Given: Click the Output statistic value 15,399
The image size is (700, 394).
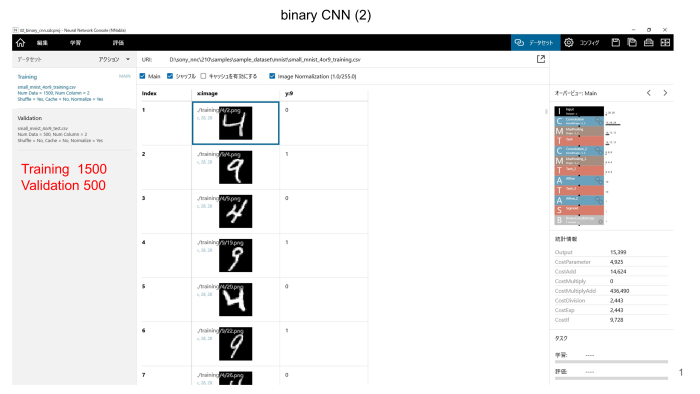Looking at the screenshot, I should (618, 252).
